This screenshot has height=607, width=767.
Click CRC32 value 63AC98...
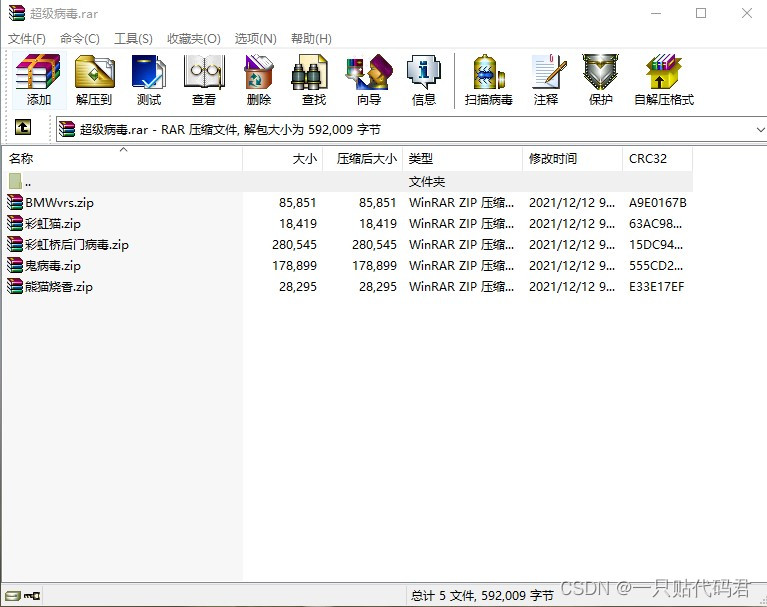coord(655,224)
